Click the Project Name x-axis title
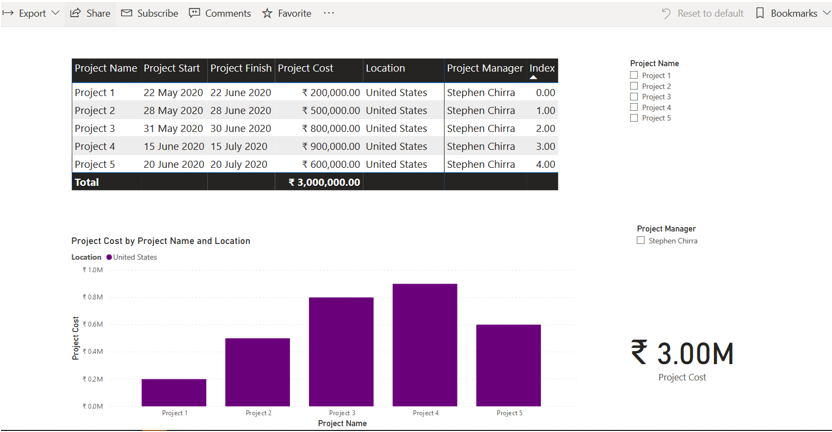Image resolution: width=832 pixels, height=432 pixels. coord(342,424)
